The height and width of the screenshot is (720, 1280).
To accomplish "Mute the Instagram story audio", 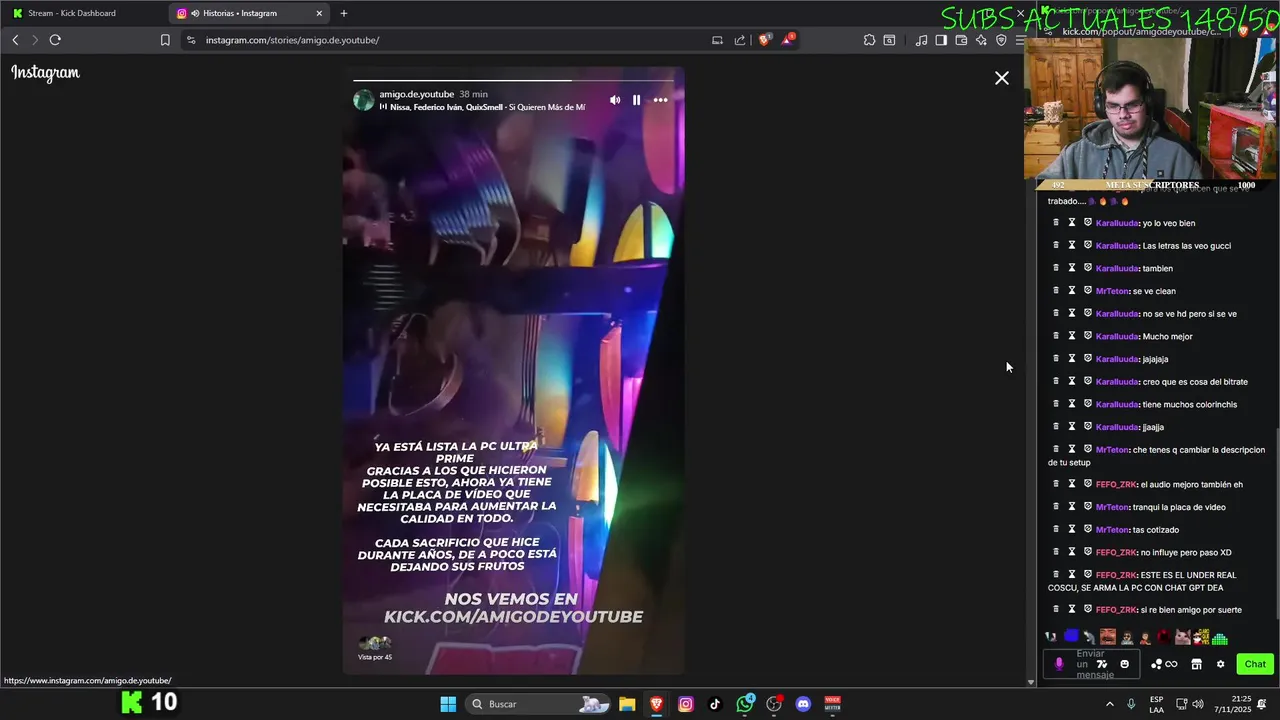I will 615,100.
